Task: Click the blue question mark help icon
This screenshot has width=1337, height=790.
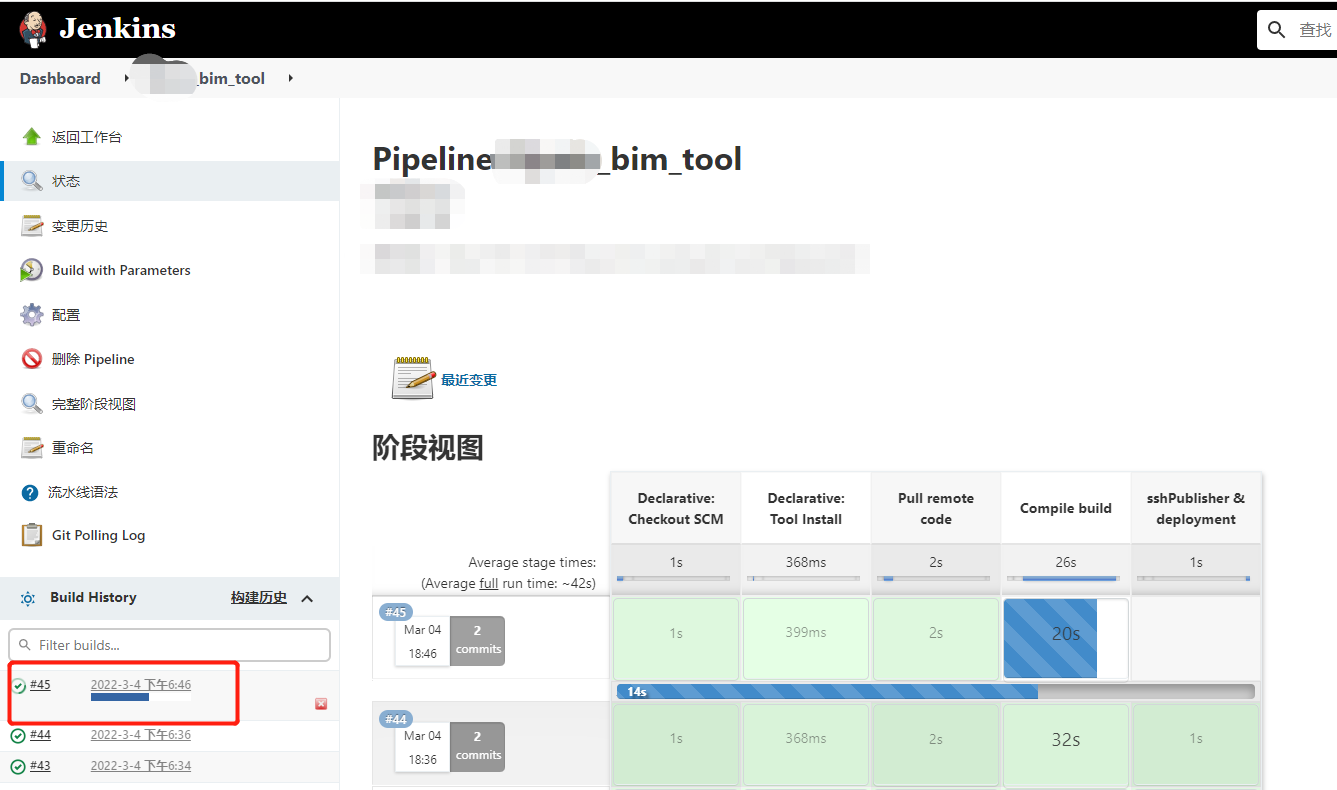Action: coord(30,492)
